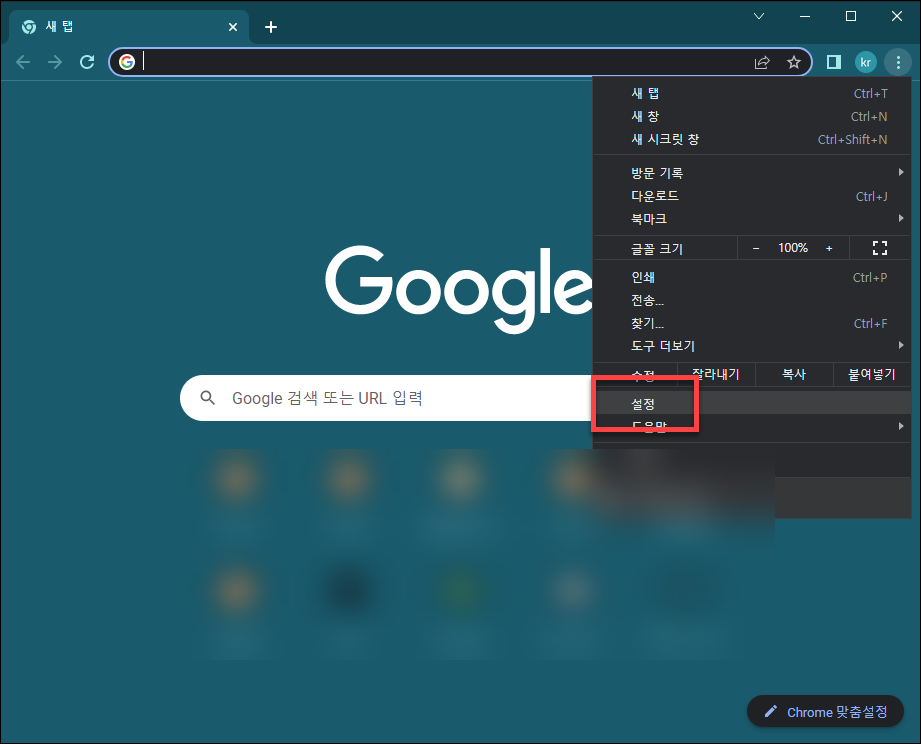The width and height of the screenshot is (921, 744).
Task: Bookmark this tab with the star icon
Action: coord(794,62)
